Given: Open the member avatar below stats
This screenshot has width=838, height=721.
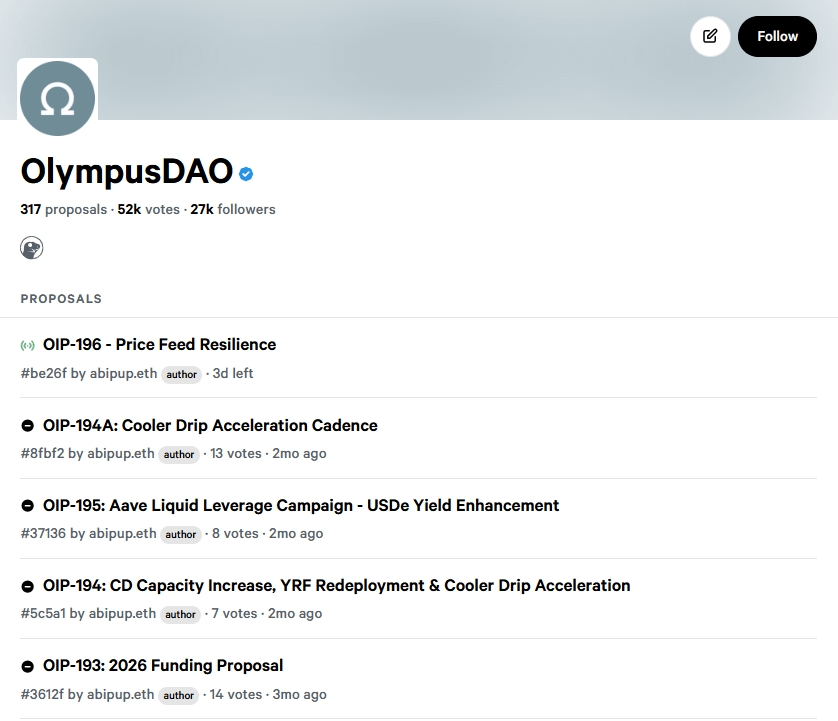Looking at the screenshot, I should [x=32, y=248].
